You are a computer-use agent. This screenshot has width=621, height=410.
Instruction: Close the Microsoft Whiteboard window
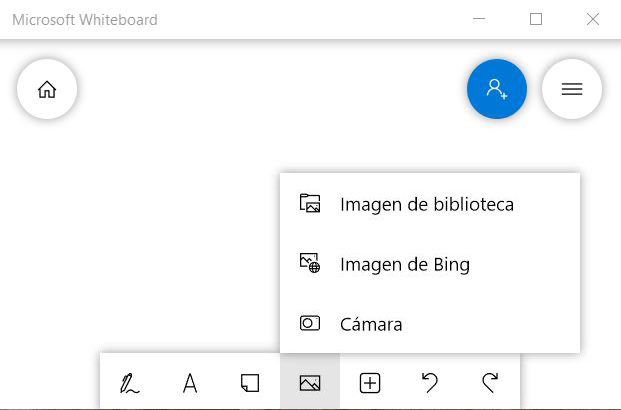592,19
